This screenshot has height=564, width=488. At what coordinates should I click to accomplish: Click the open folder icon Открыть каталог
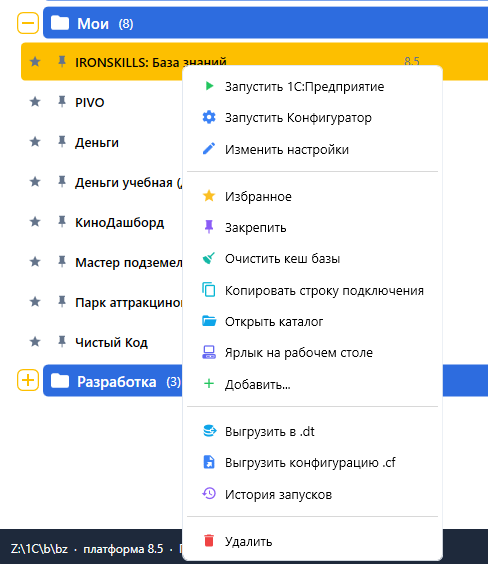[209, 321]
